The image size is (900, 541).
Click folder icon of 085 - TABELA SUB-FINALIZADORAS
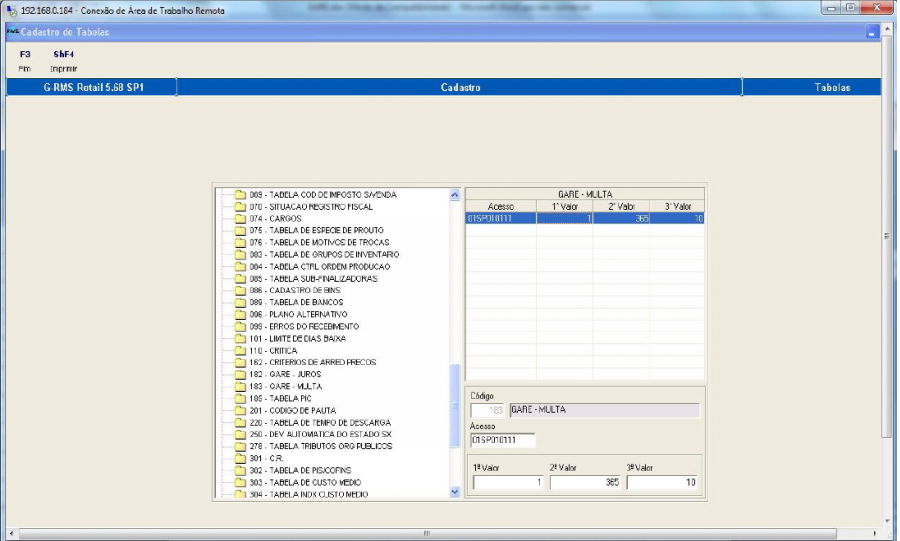240,279
